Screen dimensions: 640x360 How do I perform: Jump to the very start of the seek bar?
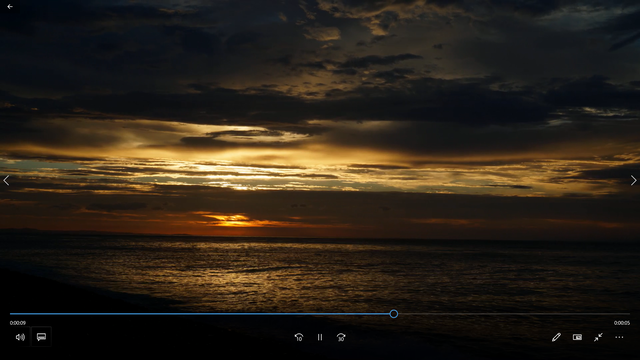tap(11, 314)
